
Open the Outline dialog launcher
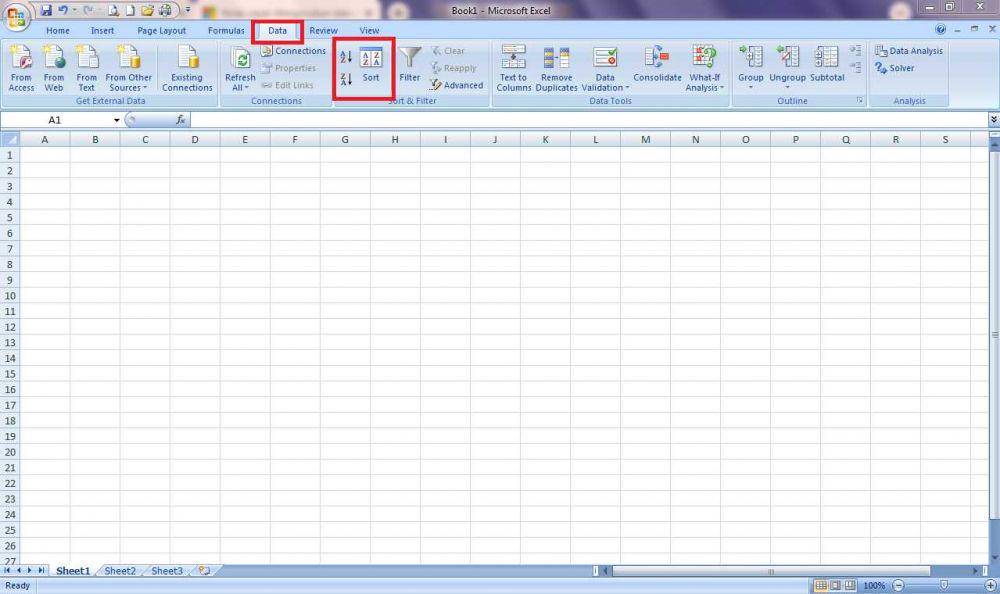(x=860, y=100)
